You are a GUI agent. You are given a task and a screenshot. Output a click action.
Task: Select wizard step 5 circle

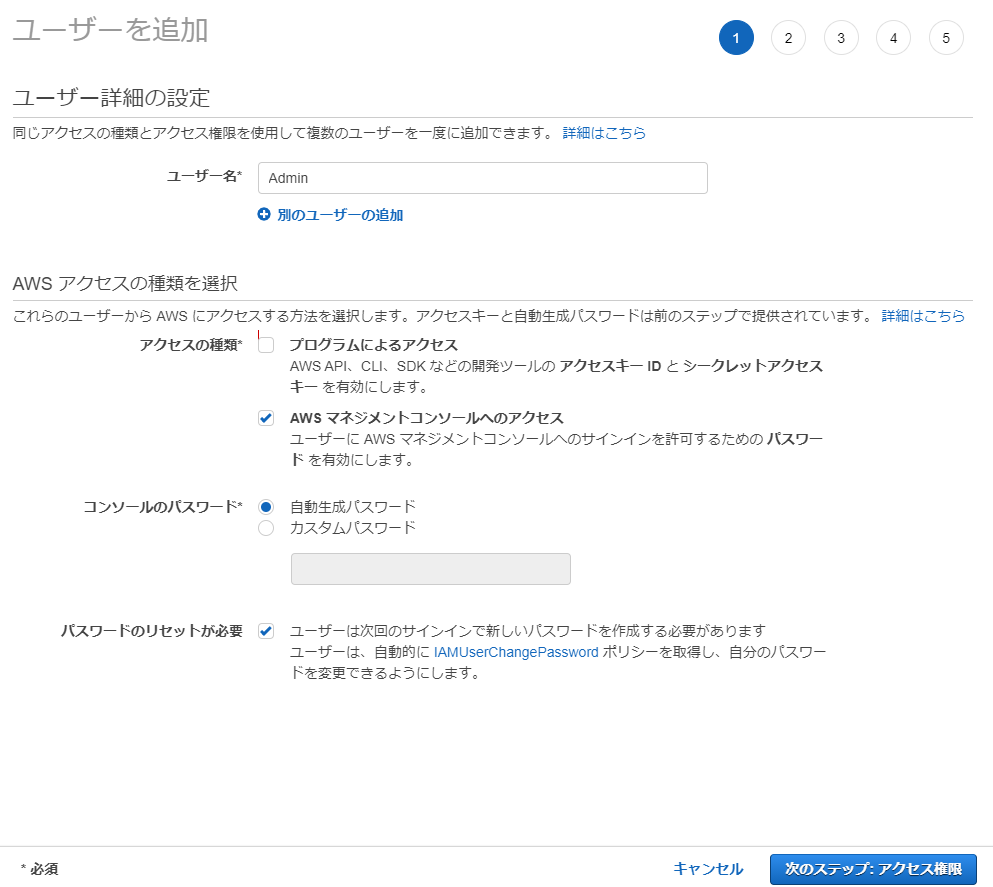click(946, 38)
